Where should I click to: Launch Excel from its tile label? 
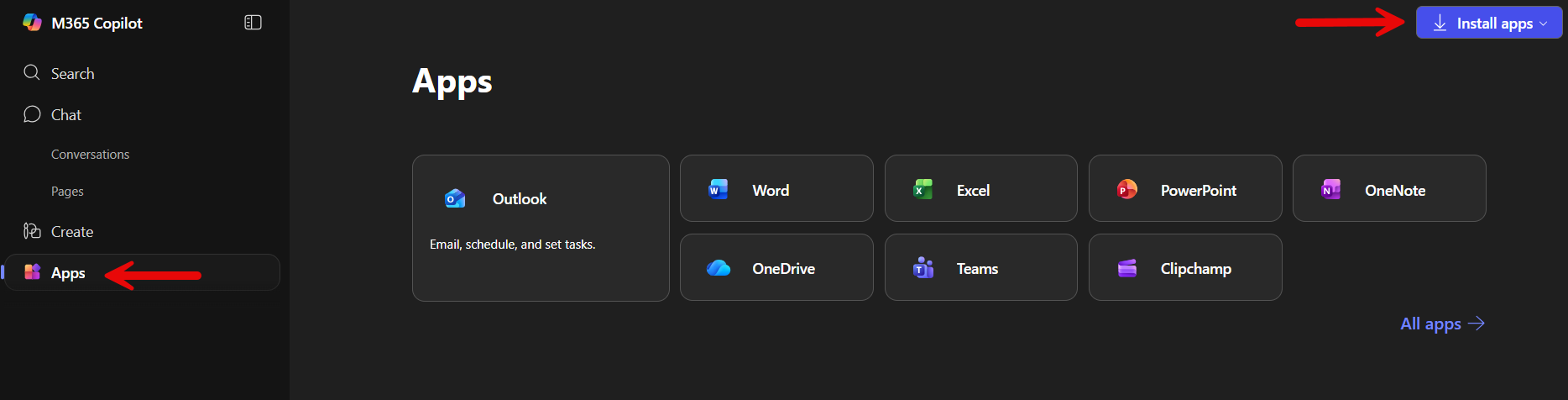tap(973, 191)
